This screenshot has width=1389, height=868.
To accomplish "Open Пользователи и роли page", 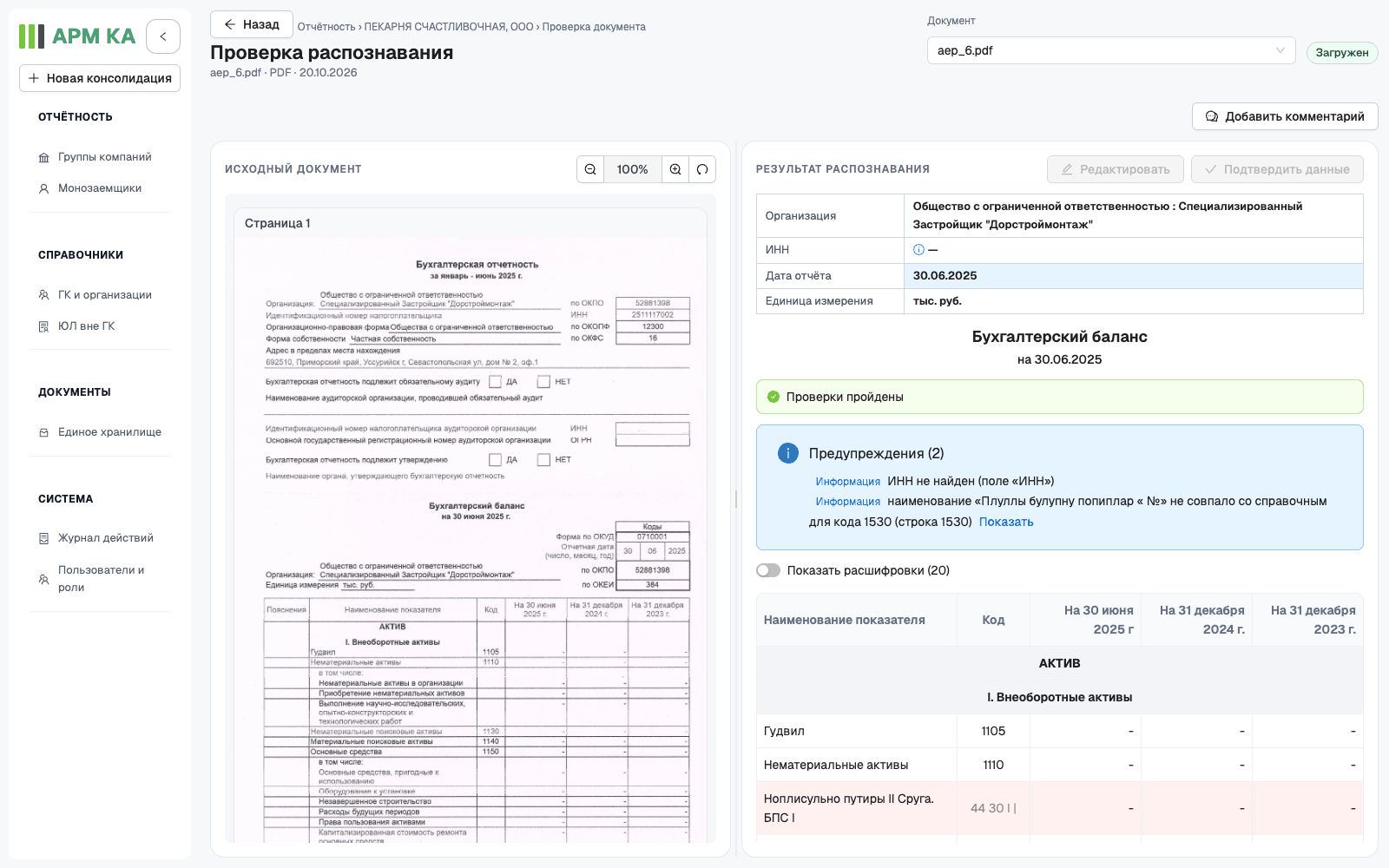I will pyautogui.click(x=100, y=579).
